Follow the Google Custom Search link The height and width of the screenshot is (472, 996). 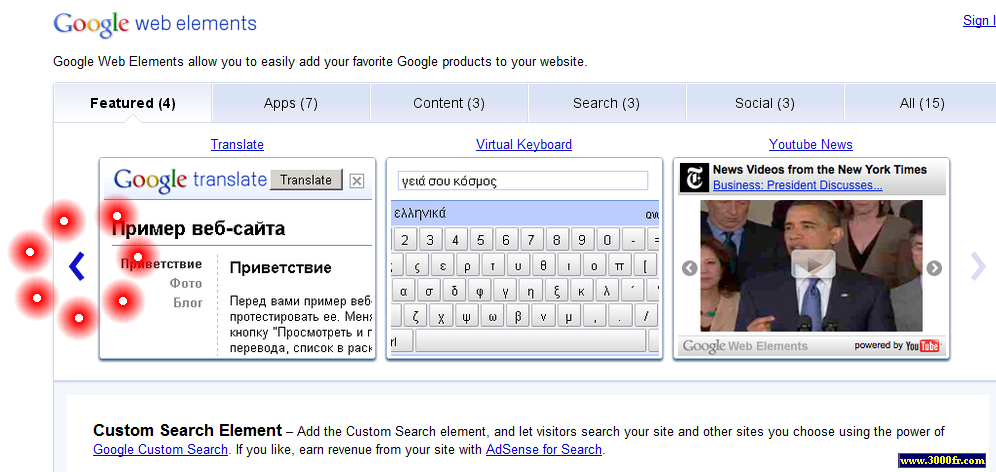point(160,450)
